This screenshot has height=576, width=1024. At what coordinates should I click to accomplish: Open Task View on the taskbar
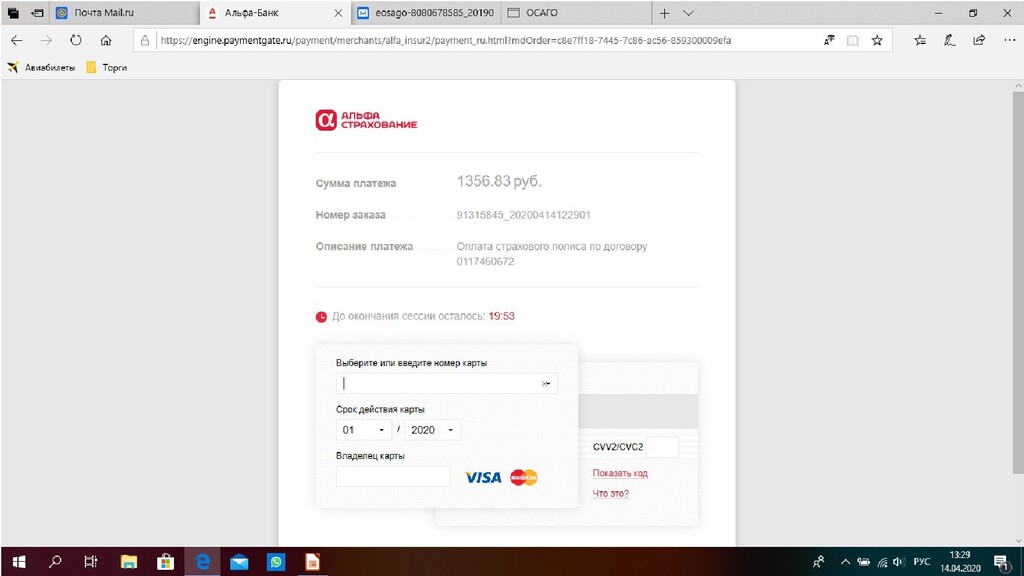(x=91, y=562)
